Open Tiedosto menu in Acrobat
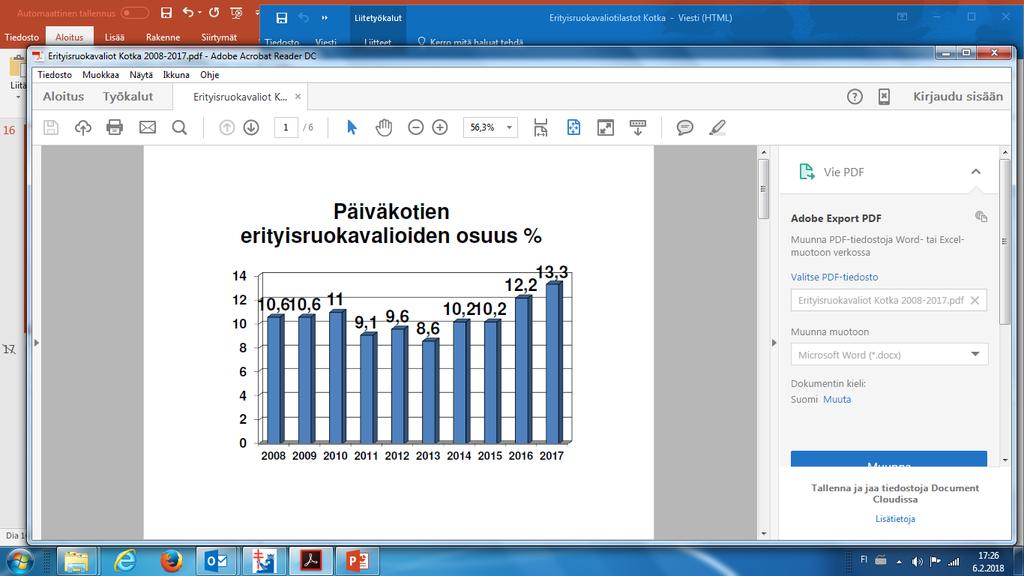This screenshot has width=1024, height=576. pyautogui.click(x=55, y=75)
